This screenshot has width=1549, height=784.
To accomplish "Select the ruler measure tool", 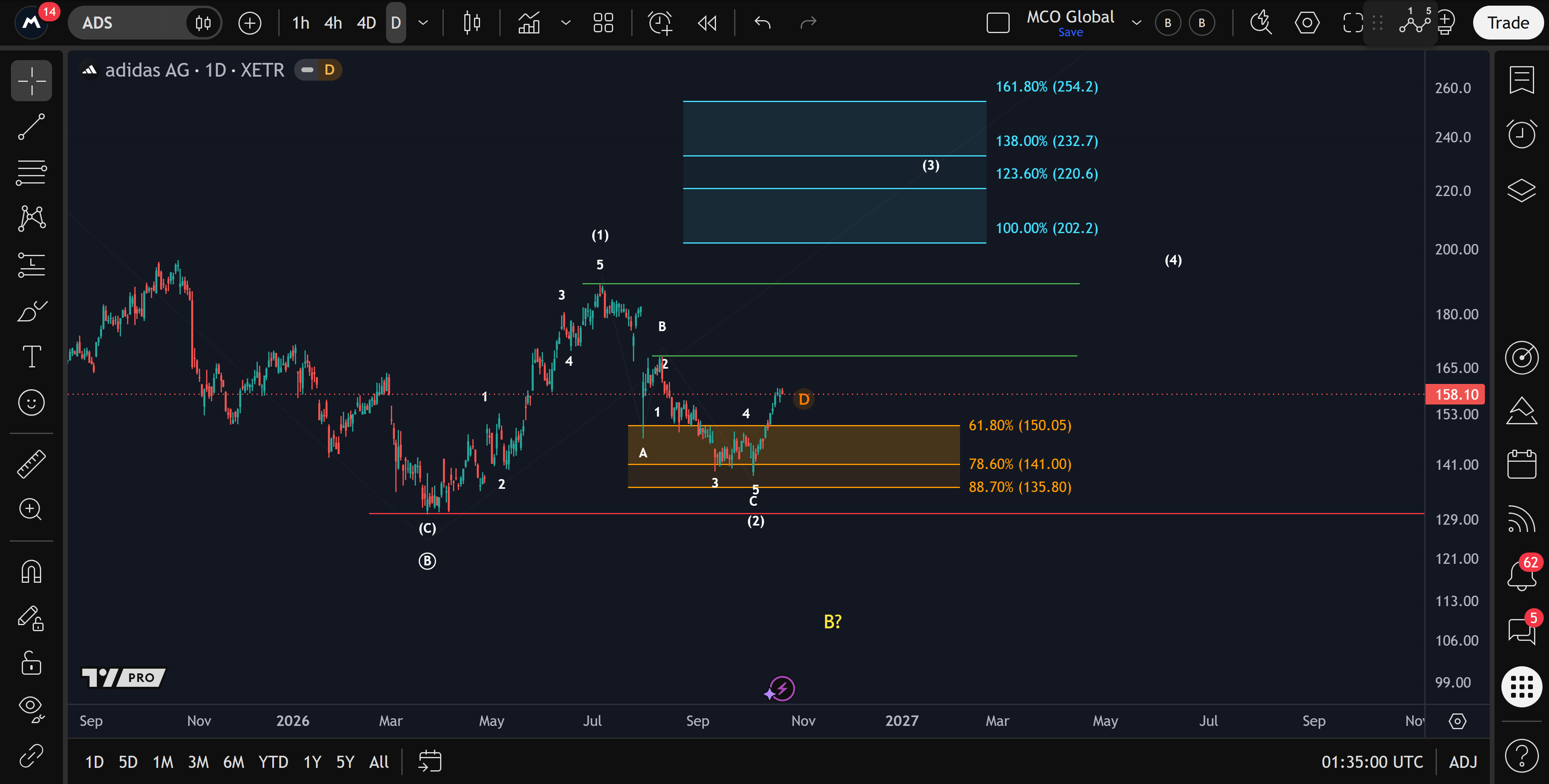I will point(31,463).
